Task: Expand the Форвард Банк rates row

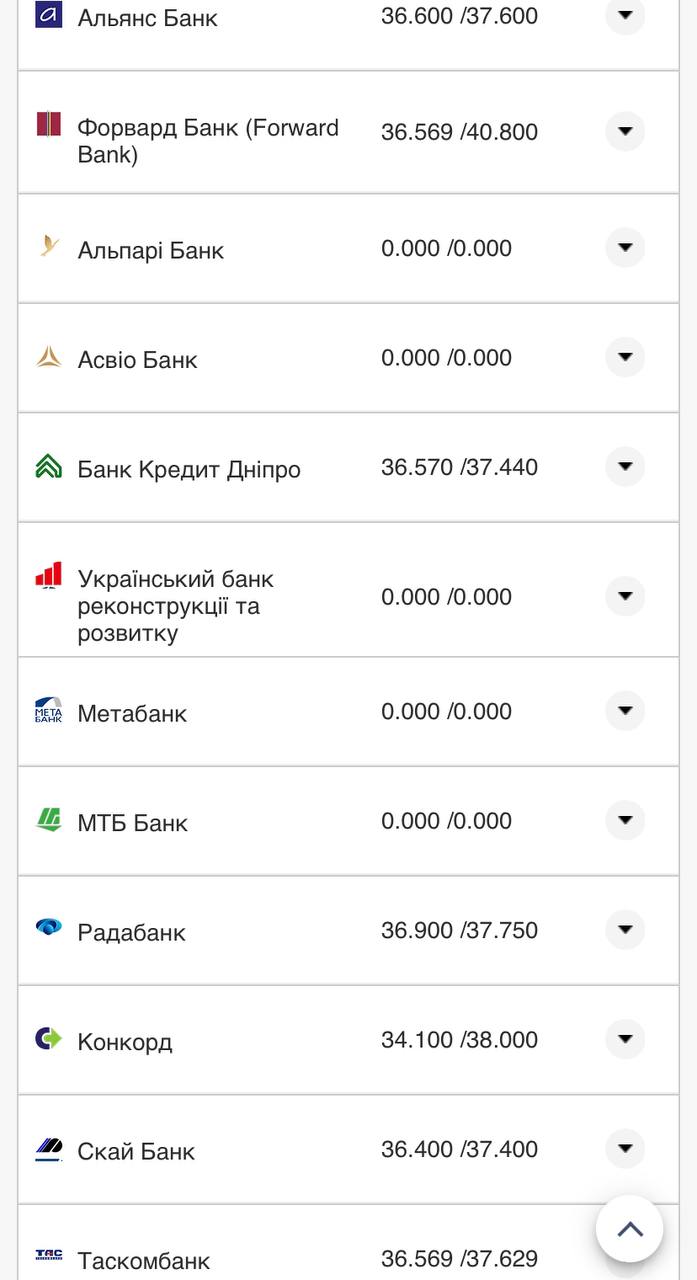Action: [x=625, y=131]
